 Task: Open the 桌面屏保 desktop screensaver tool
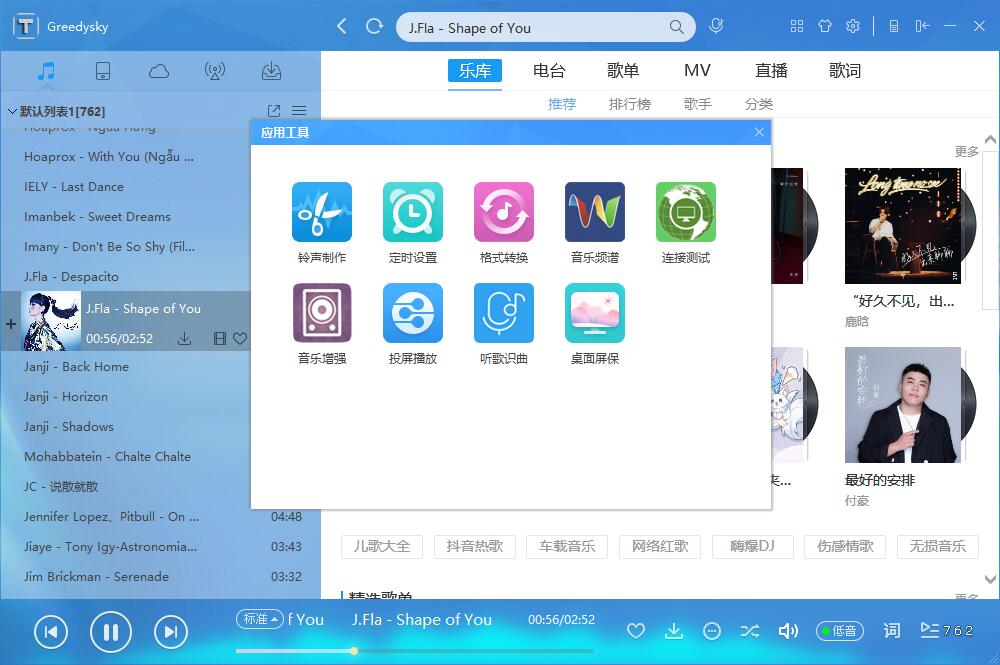click(594, 313)
